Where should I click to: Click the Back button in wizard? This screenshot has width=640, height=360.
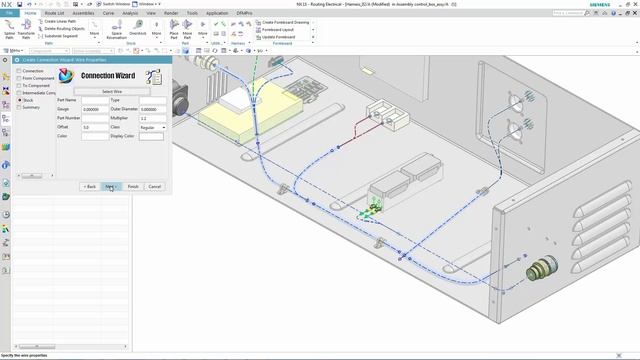click(x=89, y=187)
